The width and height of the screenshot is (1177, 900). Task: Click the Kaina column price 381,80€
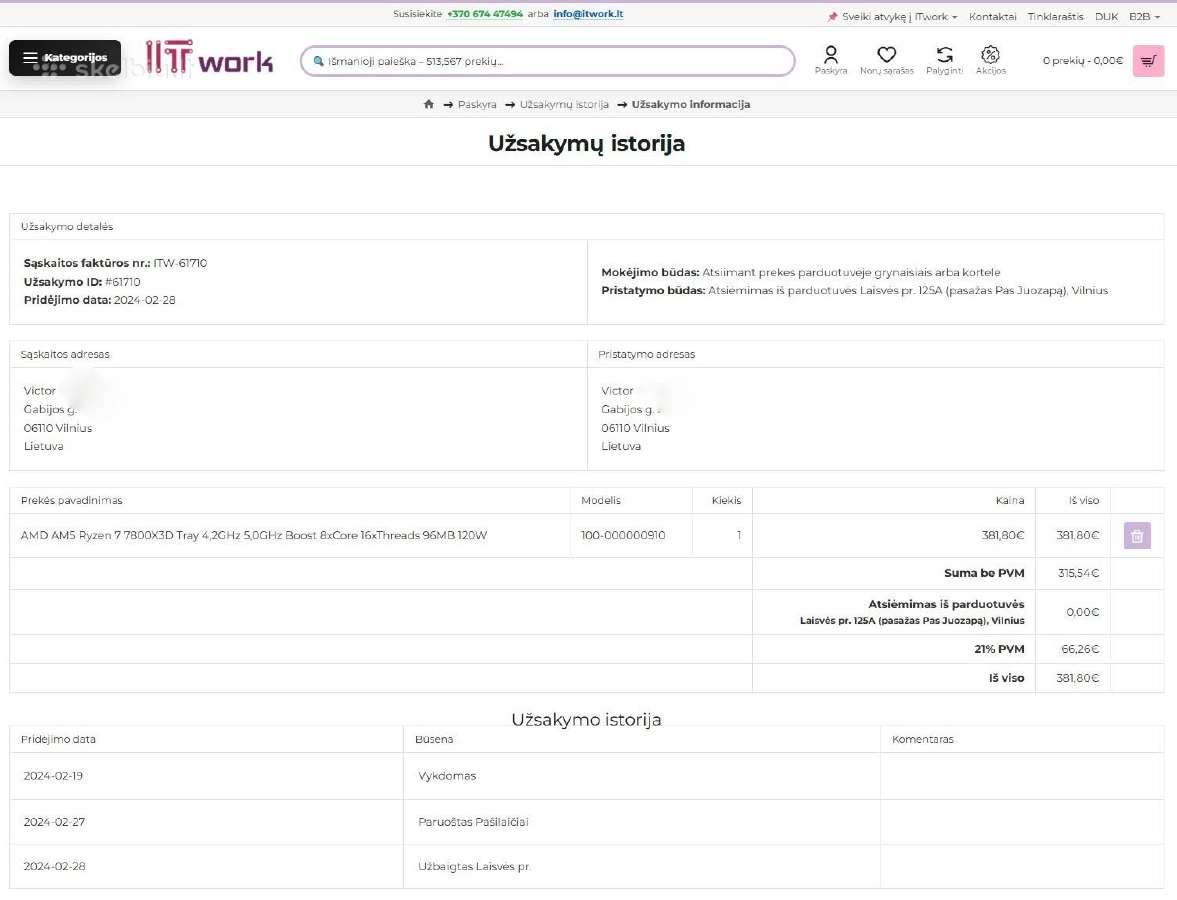click(1002, 535)
